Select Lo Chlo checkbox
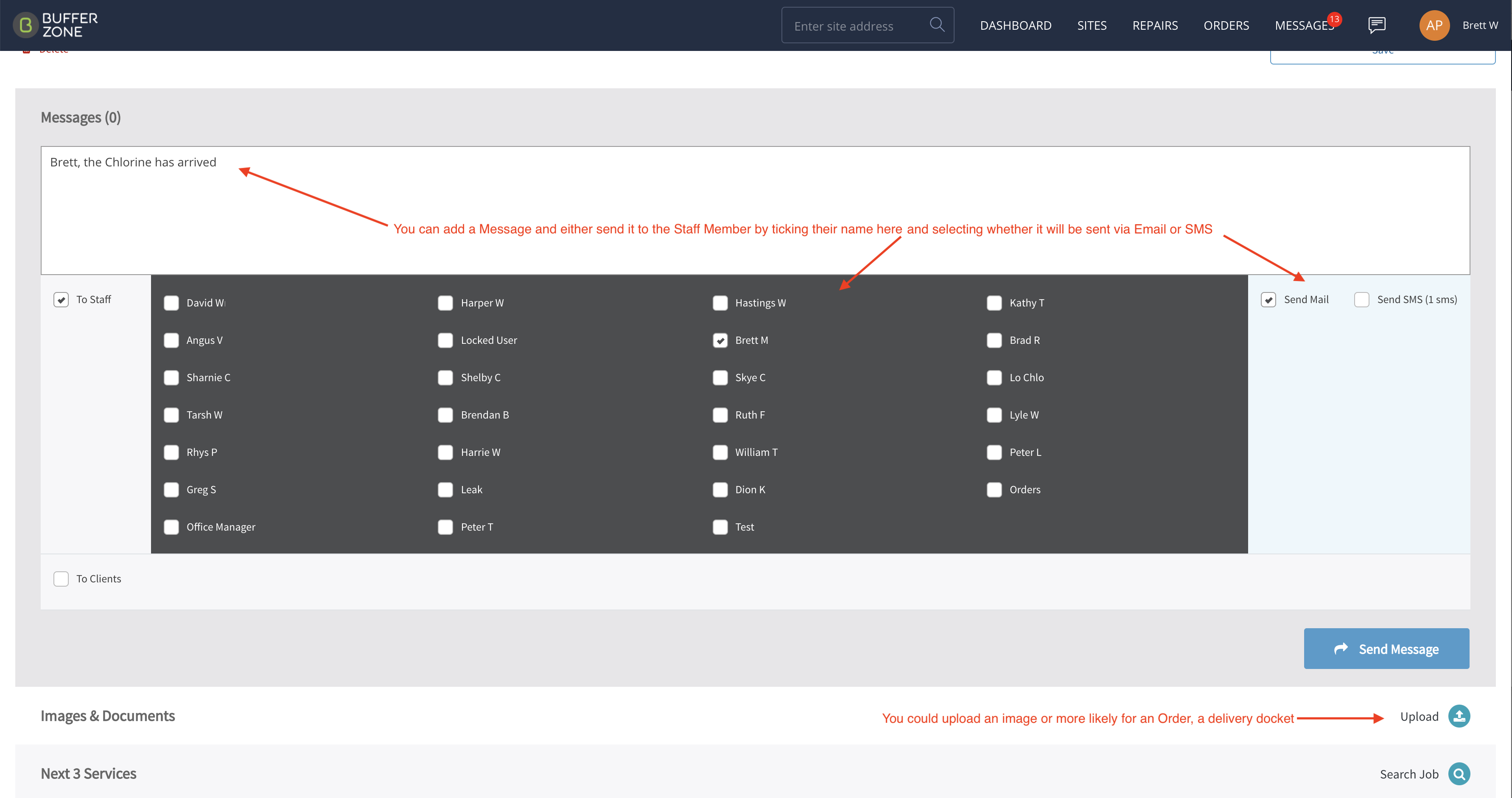The image size is (1512, 798). [994, 378]
